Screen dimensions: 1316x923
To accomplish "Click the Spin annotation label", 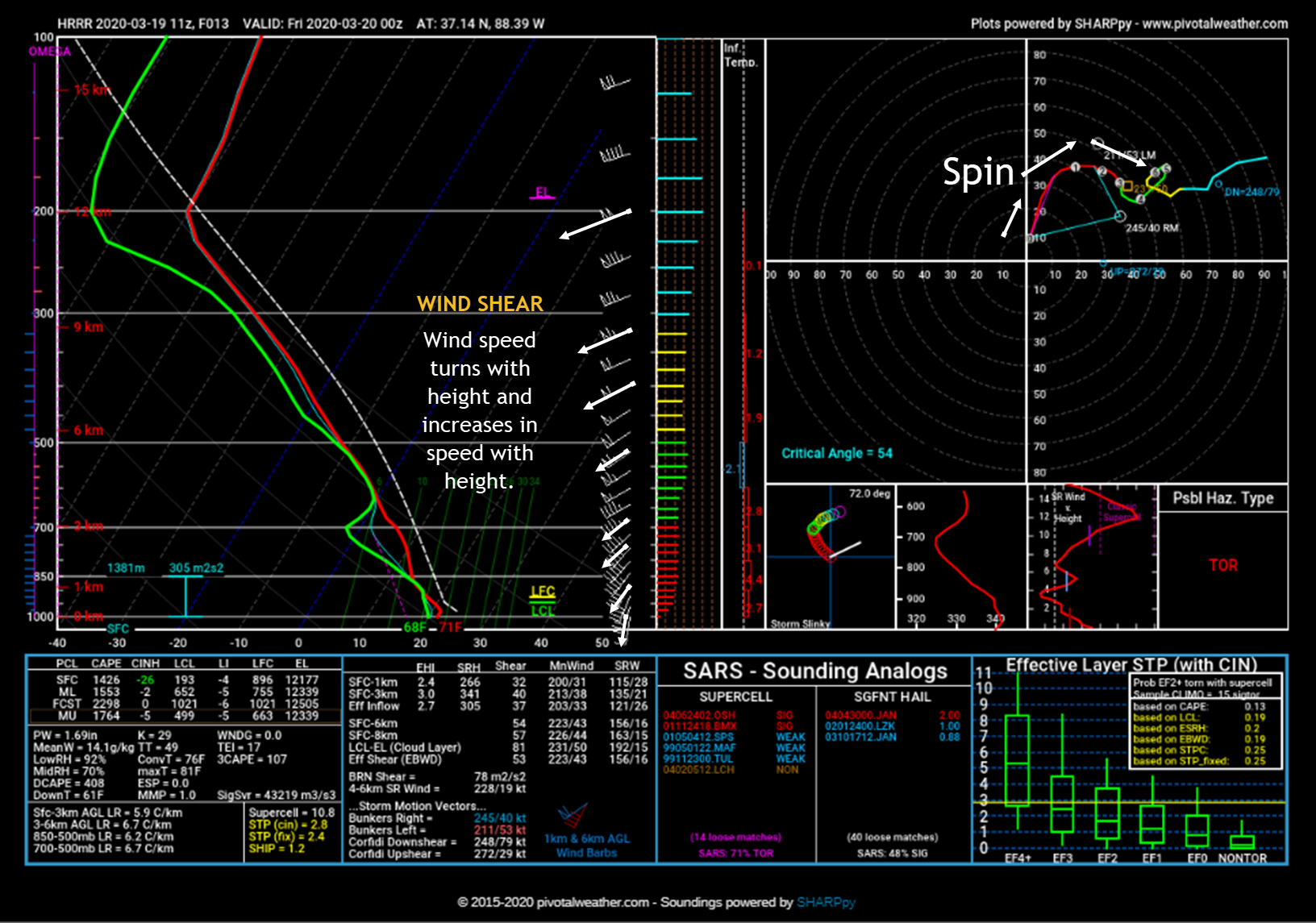I will pyautogui.click(x=978, y=173).
